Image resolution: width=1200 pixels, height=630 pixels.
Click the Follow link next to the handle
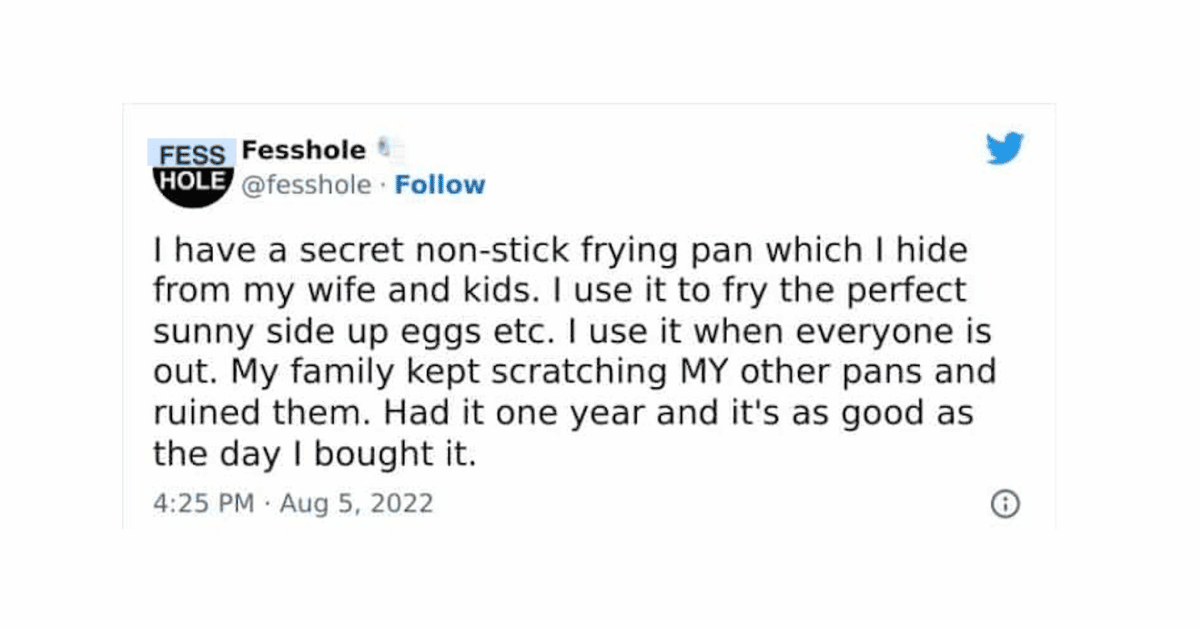(x=440, y=184)
